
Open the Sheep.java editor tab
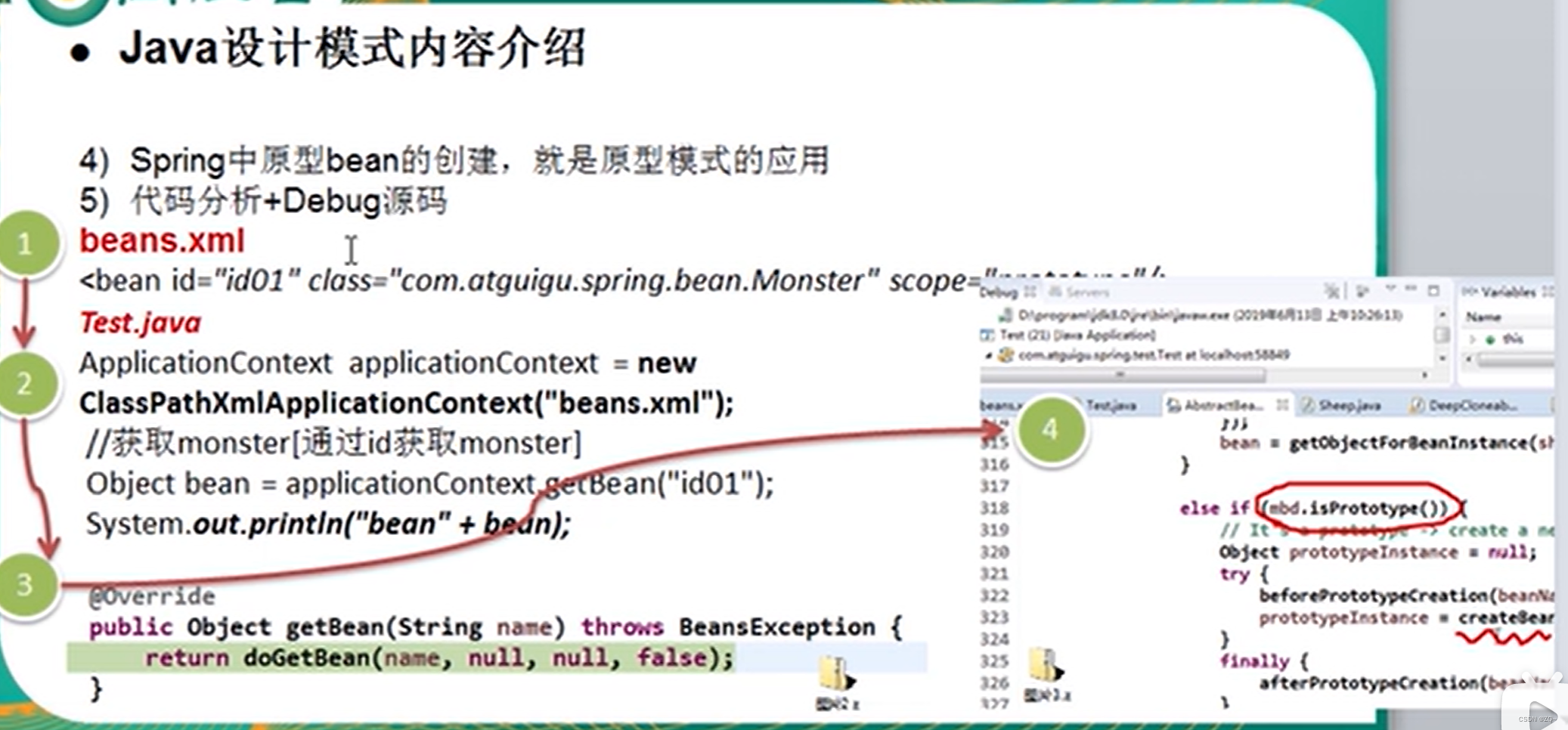pos(1342,406)
